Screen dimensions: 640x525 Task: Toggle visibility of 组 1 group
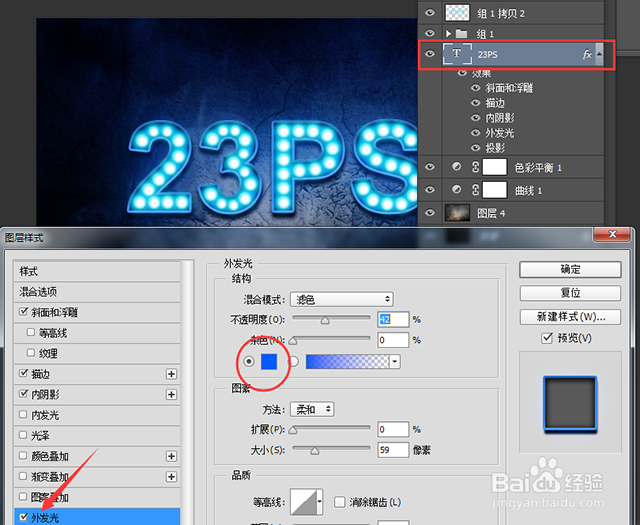coord(429,33)
